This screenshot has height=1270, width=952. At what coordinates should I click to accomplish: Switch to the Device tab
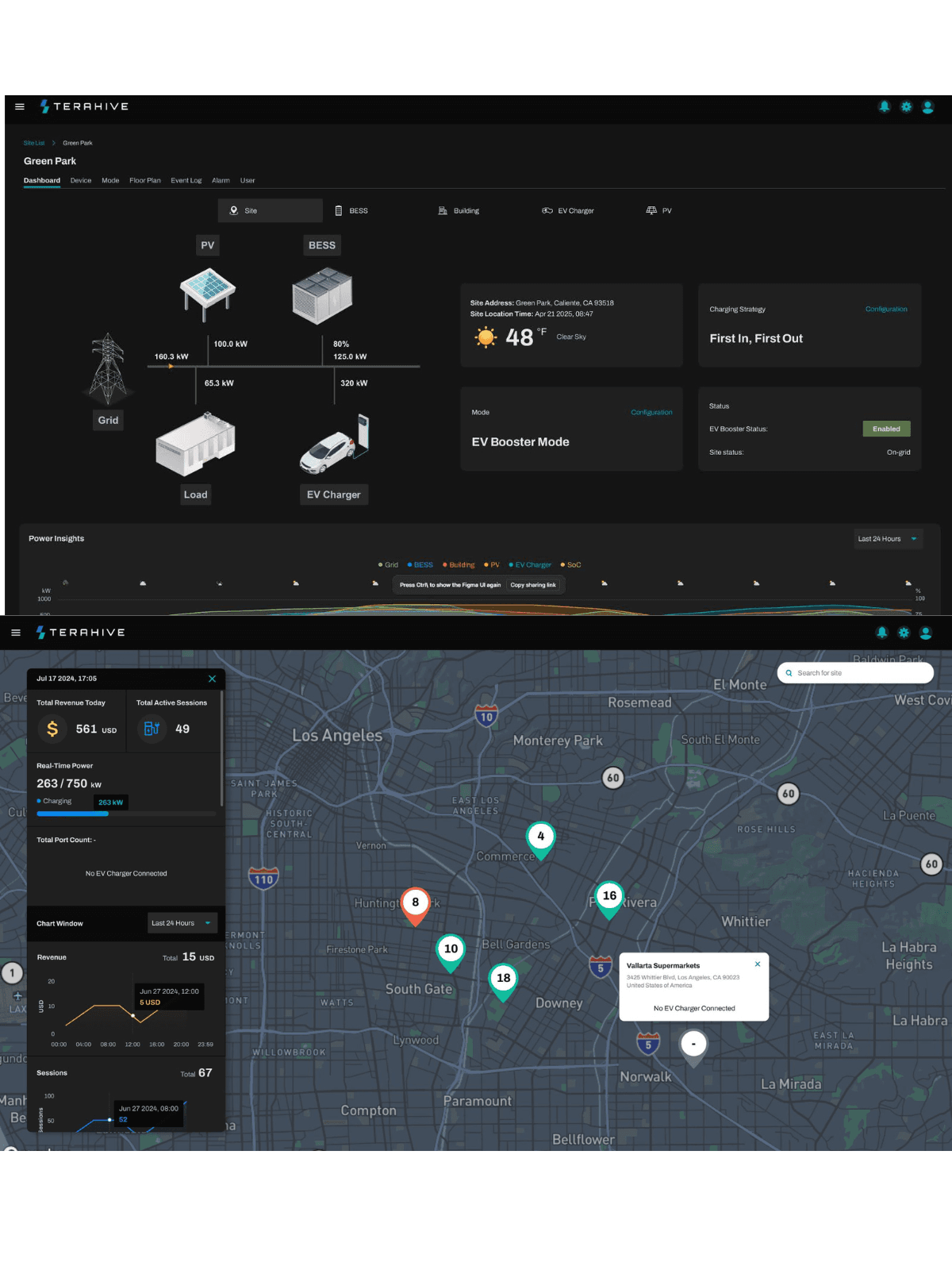click(x=81, y=180)
